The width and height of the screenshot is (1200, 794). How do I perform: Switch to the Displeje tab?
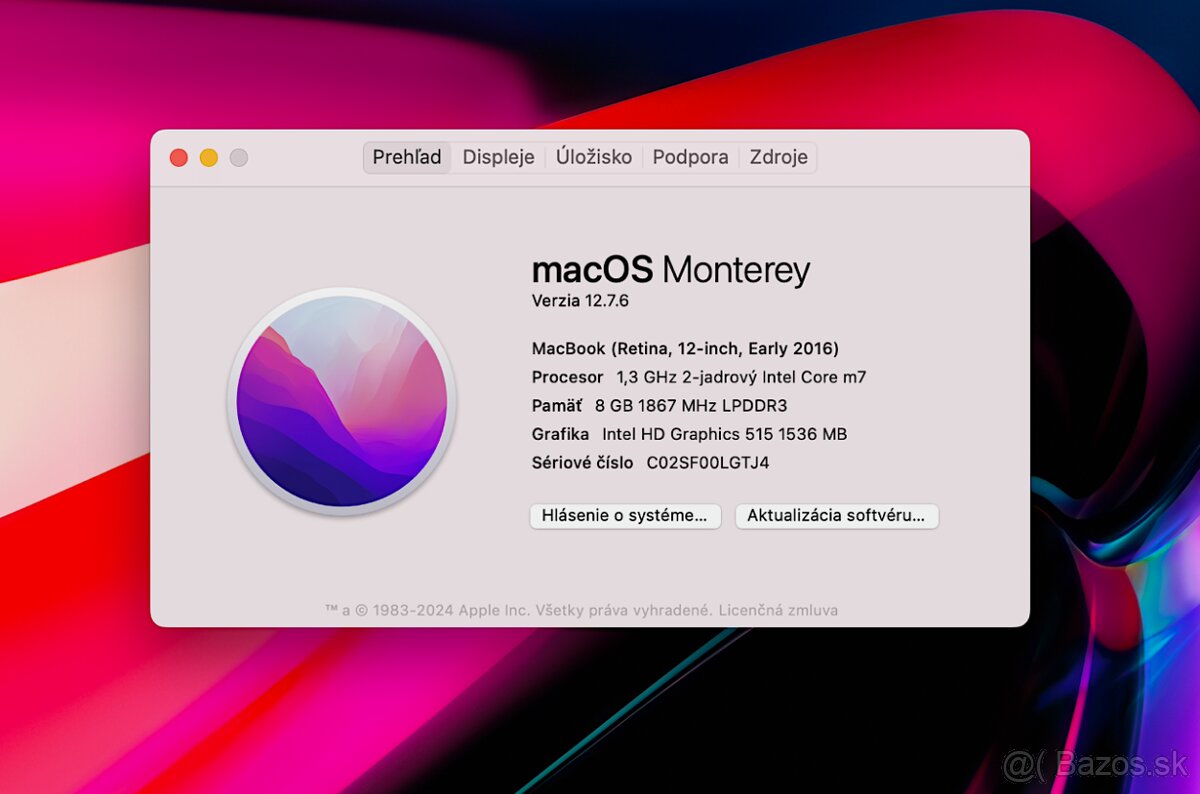click(x=498, y=158)
